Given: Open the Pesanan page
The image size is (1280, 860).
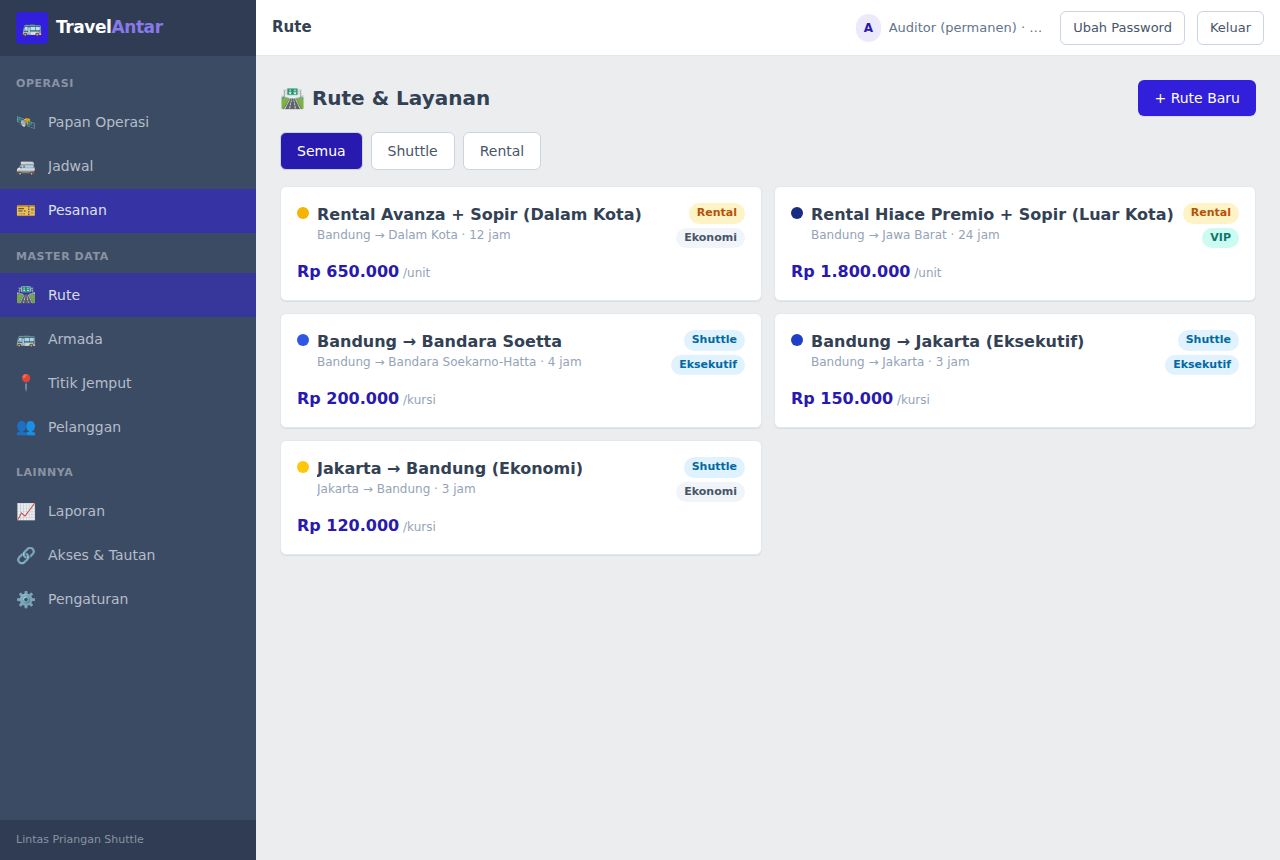Looking at the screenshot, I should 128,210.
